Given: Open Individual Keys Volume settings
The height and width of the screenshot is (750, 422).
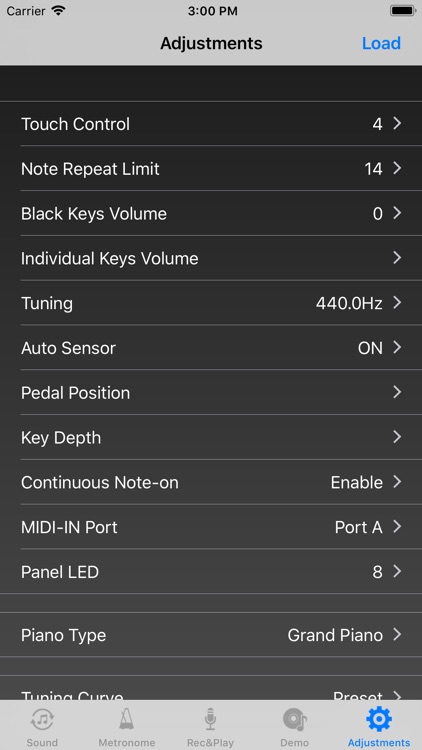Looking at the screenshot, I should (211, 258).
